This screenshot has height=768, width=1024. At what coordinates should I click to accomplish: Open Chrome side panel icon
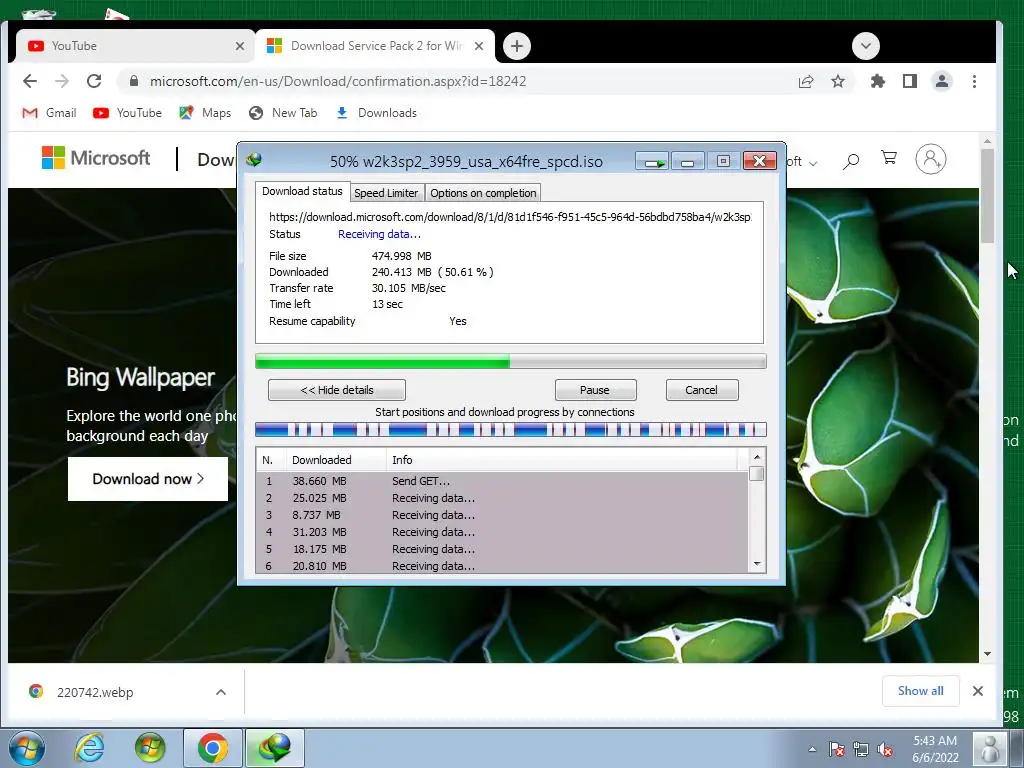click(x=910, y=81)
